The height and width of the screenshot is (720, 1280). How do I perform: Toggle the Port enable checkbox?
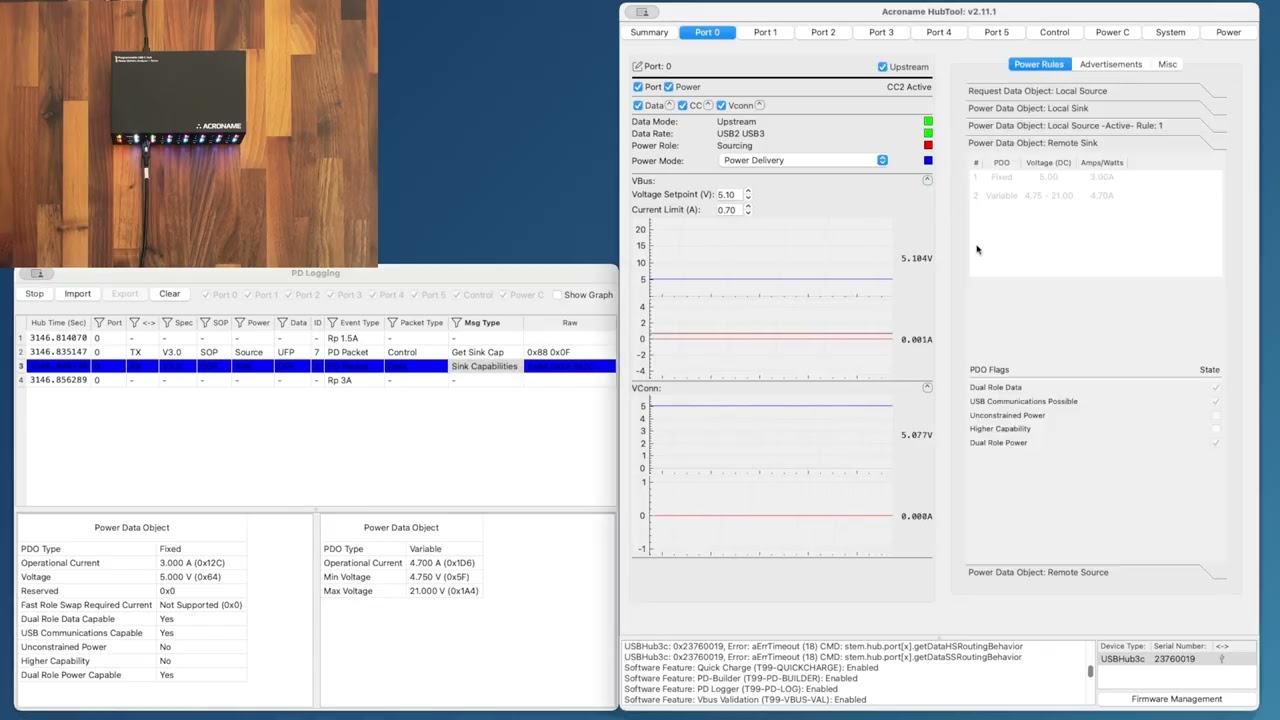[637, 87]
